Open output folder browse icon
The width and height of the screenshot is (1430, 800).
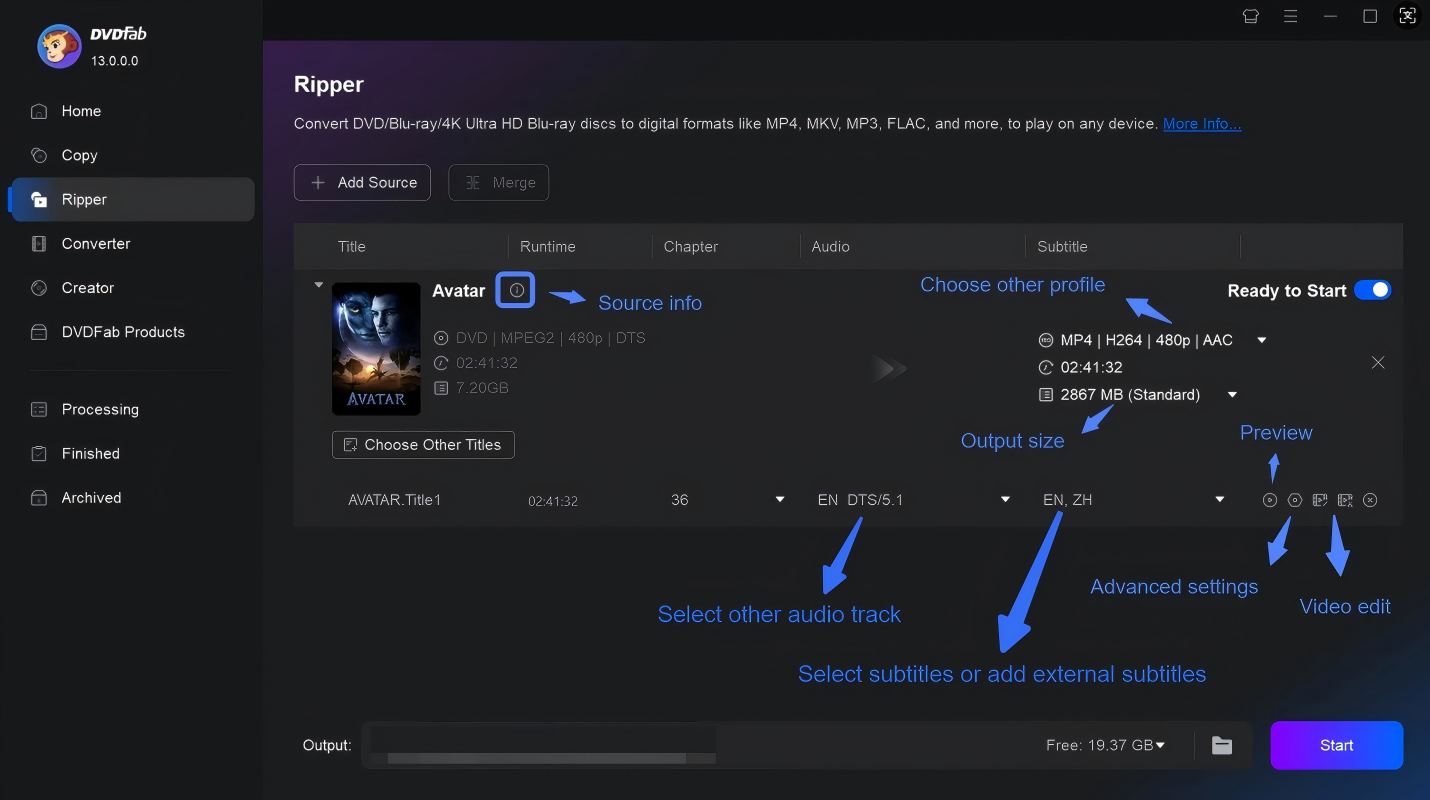click(1221, 745)
